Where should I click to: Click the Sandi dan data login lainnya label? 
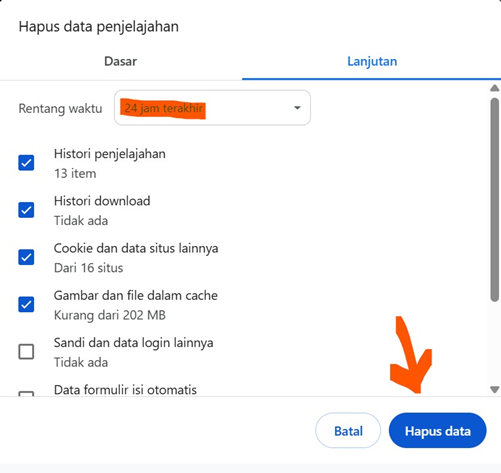(x=133, y=343)
